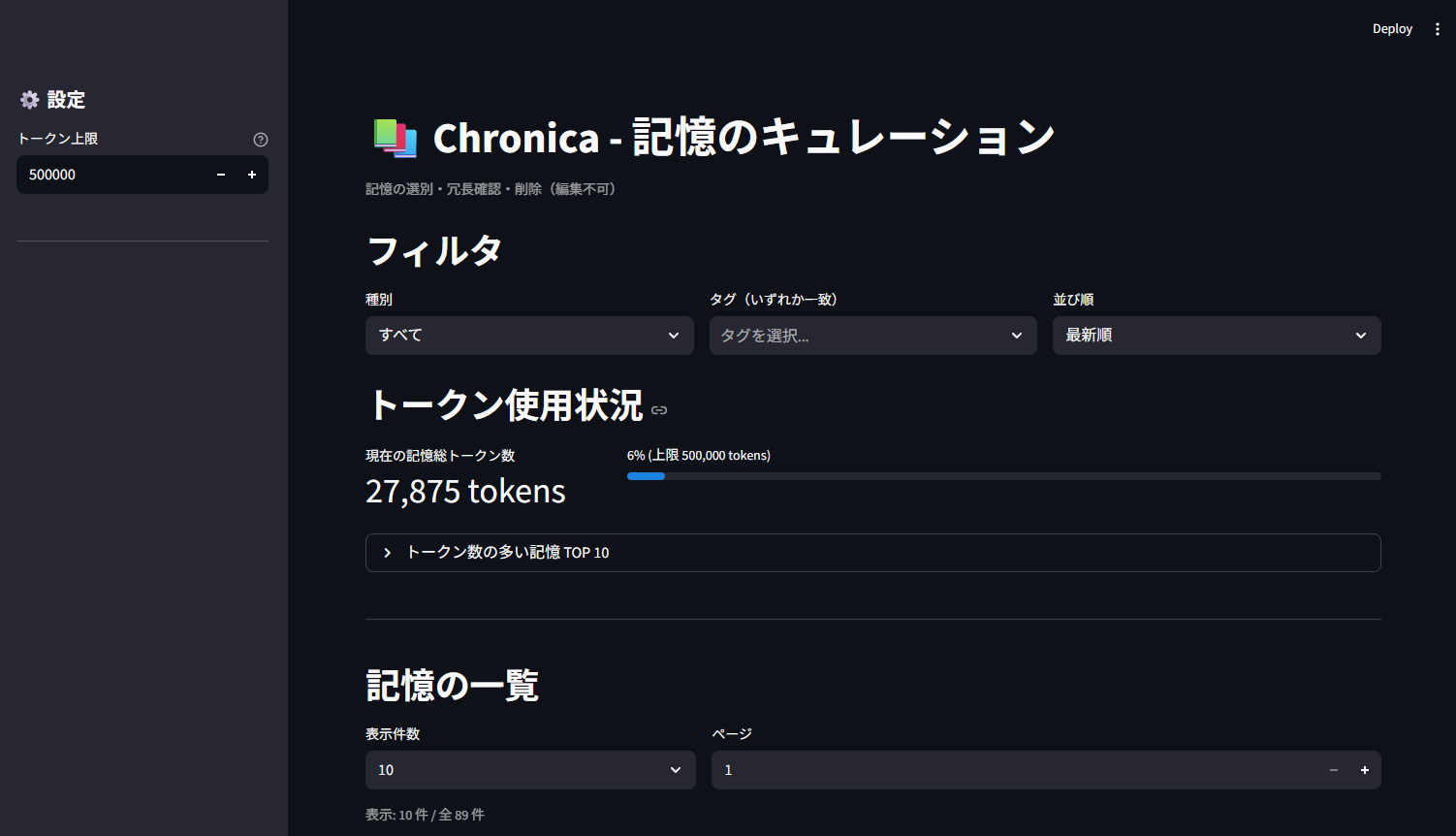Open the three-dot options menu at top right
Screen dimensions: 1456x836
click(1438, 28)
